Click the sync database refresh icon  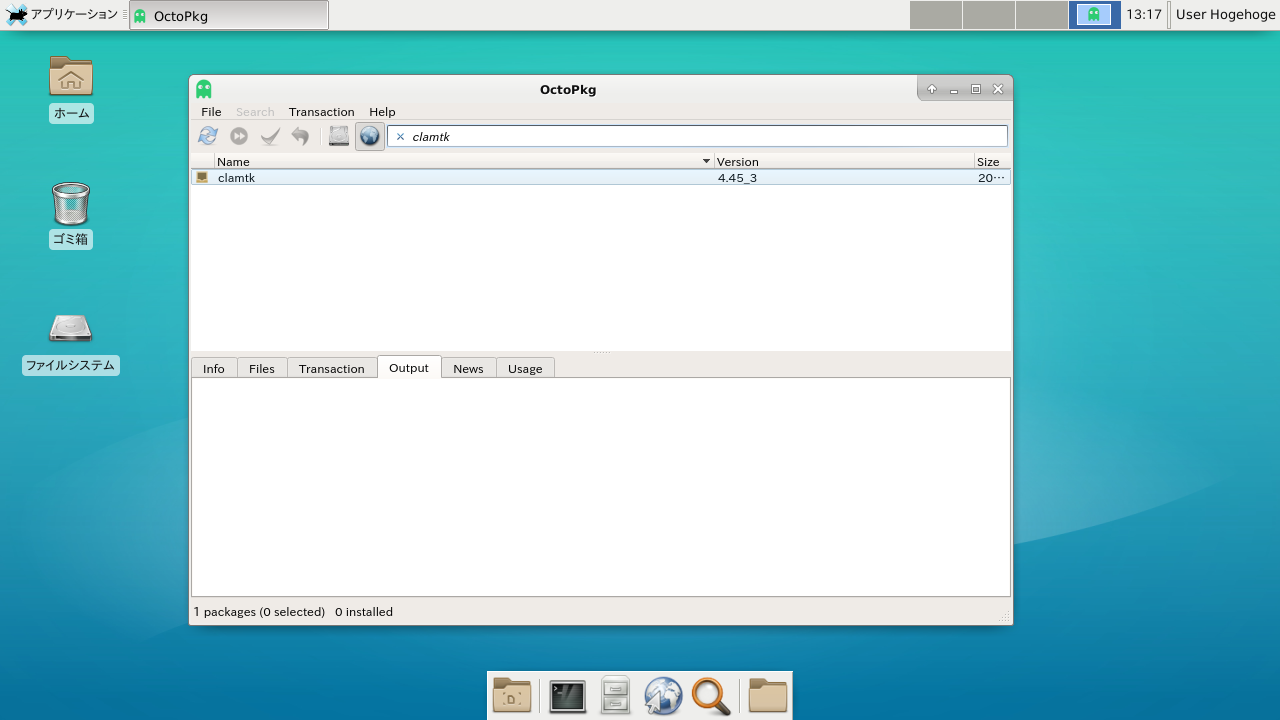(x=208, y=136)
